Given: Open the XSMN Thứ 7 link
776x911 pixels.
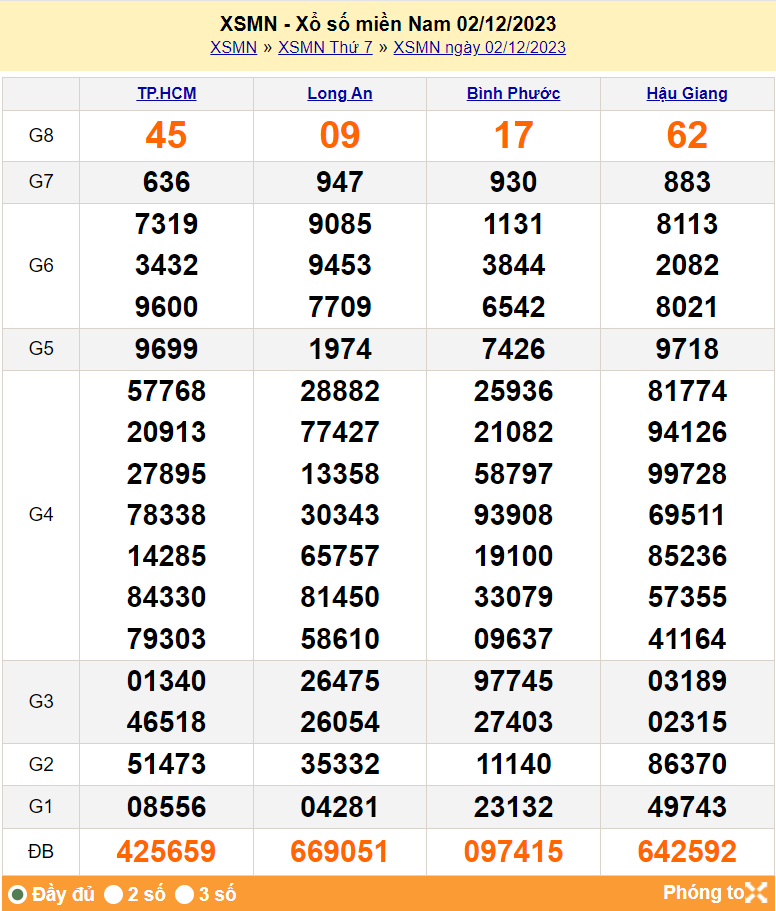Looking at the screenshot, I should pyautogui.click(x=325, y=47).
